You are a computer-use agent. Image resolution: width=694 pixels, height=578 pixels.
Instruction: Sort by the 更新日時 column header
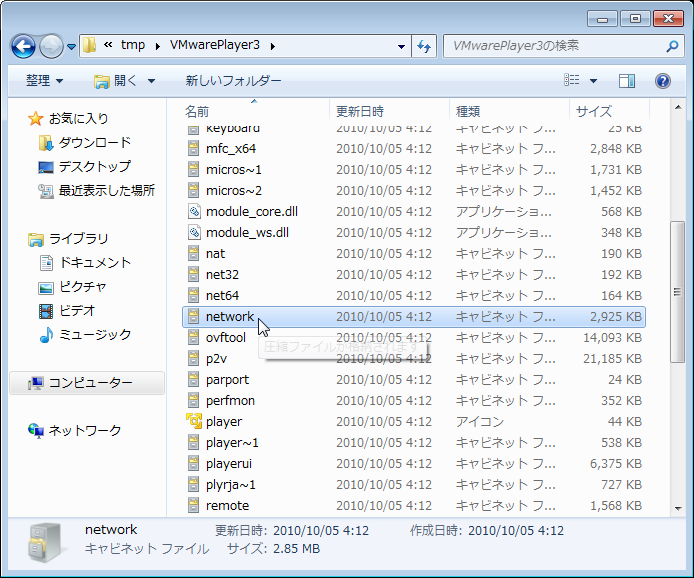(x=359, y=112)
